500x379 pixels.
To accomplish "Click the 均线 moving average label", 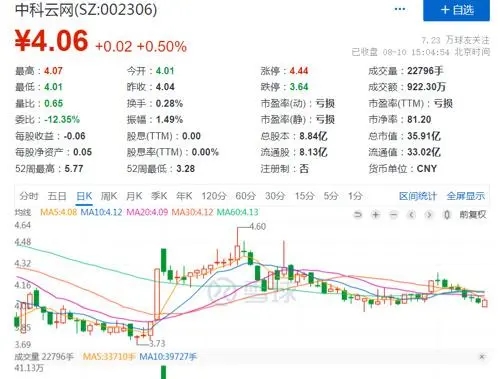I will pyautogui.click(x=23, y=212).
